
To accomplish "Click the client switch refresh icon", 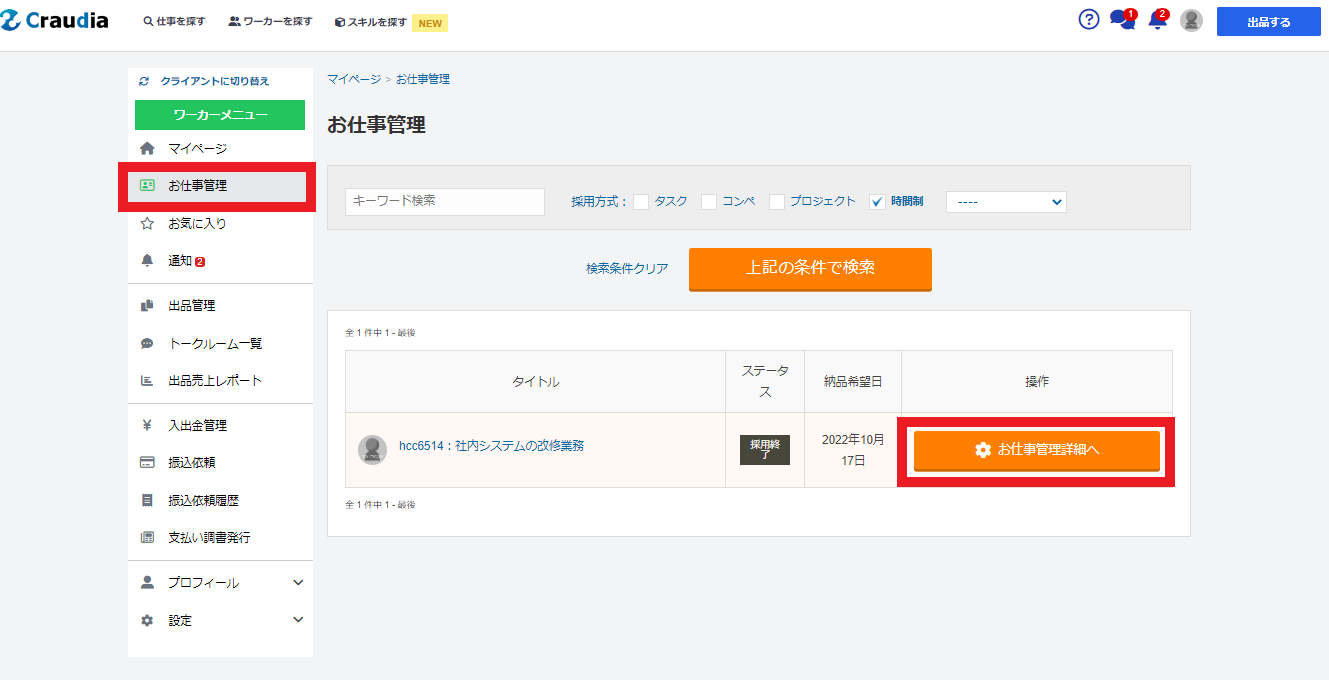I will pyautogui.click(x=144, y=81).
